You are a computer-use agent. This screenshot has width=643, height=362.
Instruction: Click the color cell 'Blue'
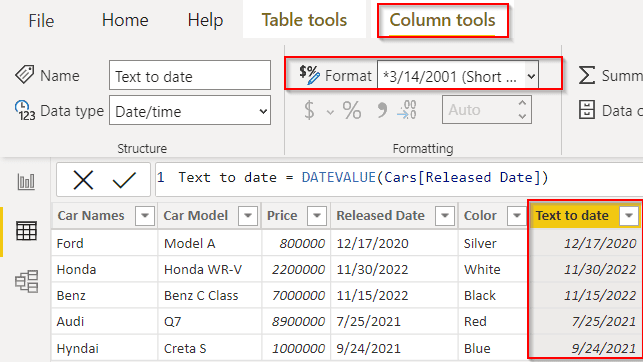click(x=493, y=348)
